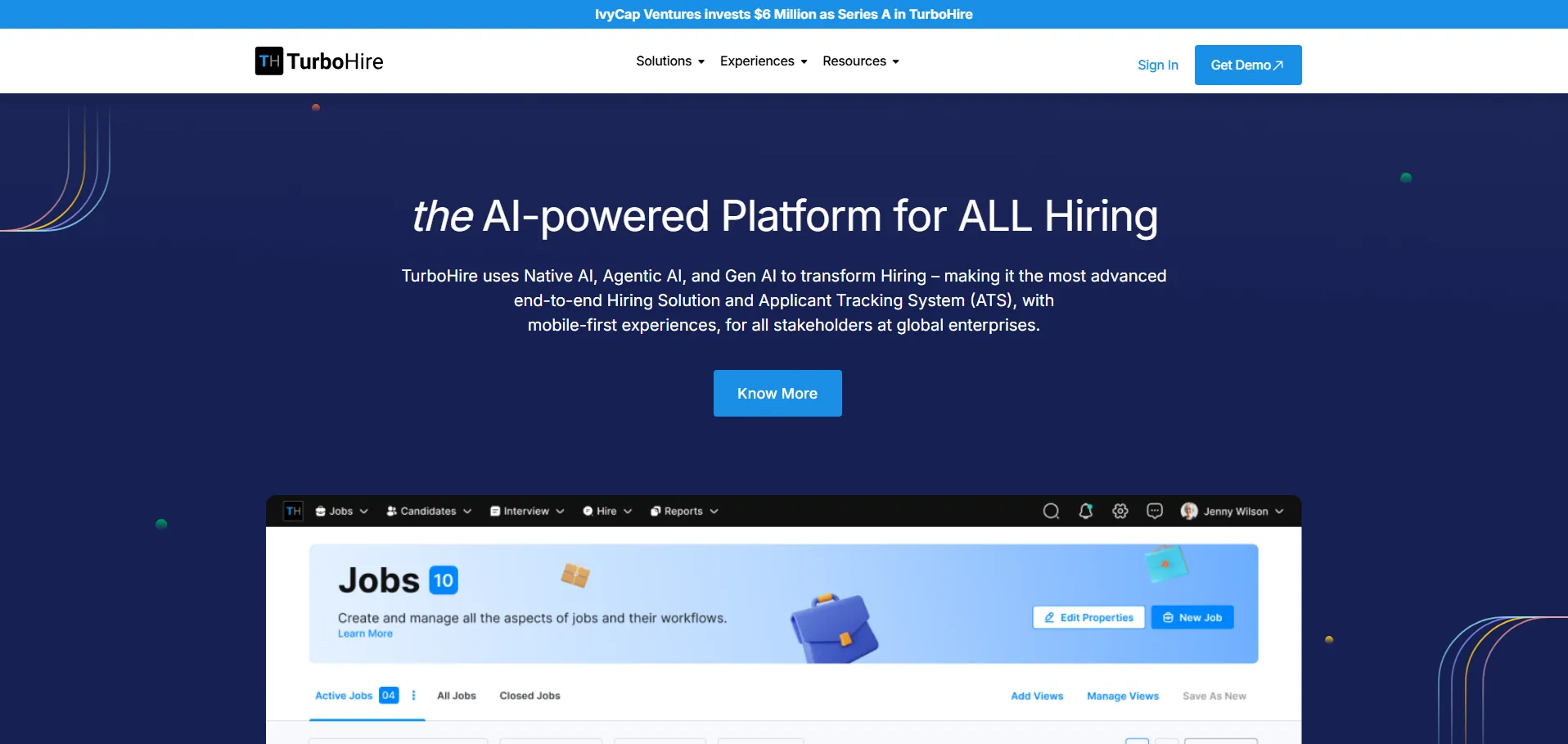Screen dimensions: 1568x744
Task: Open the Resources dropdown menu
Action: coord(860,61)
